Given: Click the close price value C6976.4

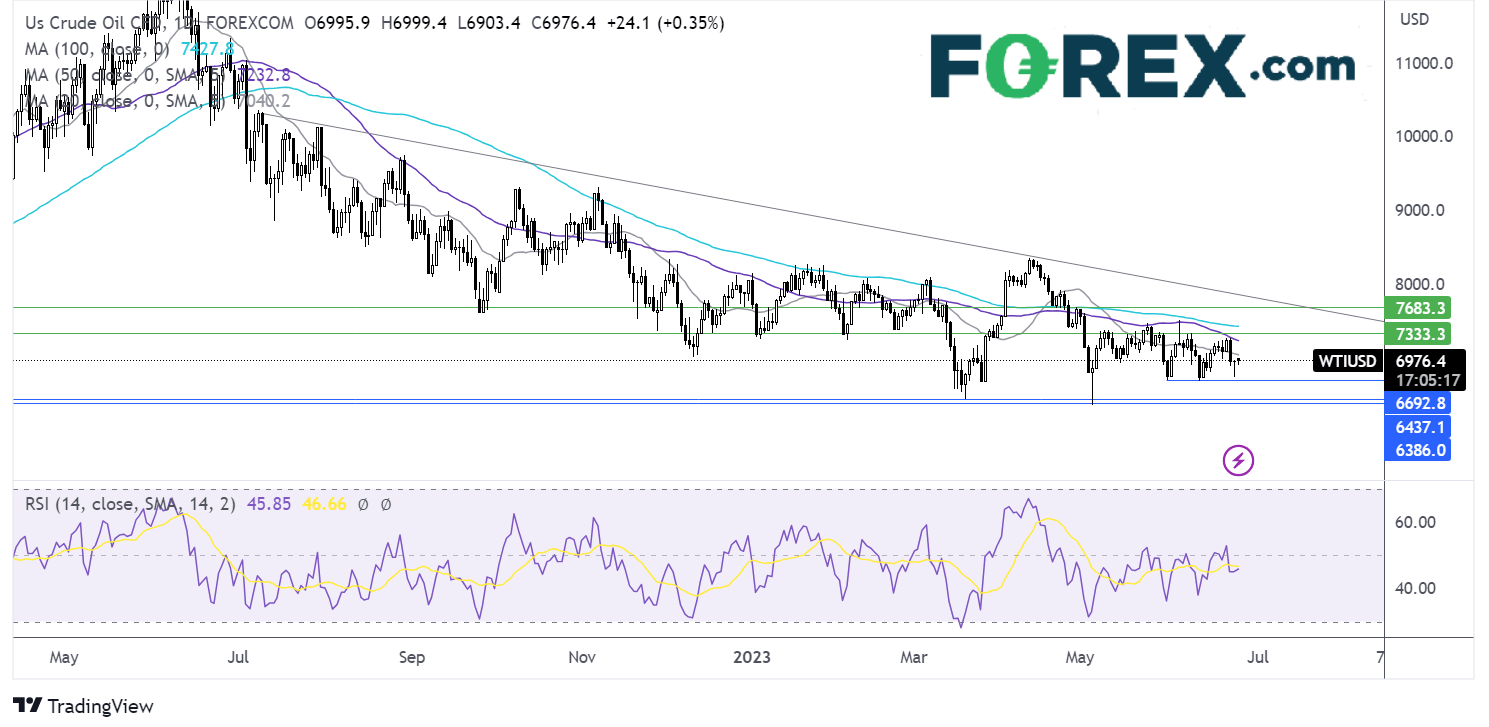Looking at the screenshot, I should tap(564, 22).
